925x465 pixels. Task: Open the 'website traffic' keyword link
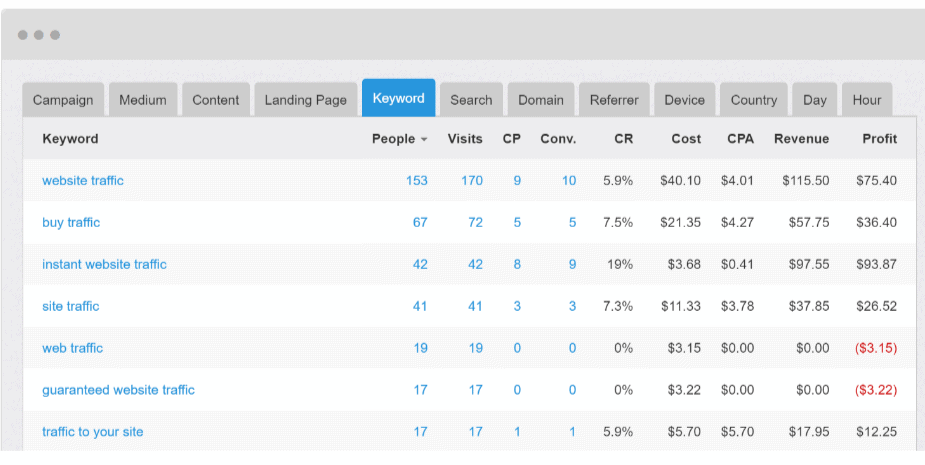click(83, 181)
